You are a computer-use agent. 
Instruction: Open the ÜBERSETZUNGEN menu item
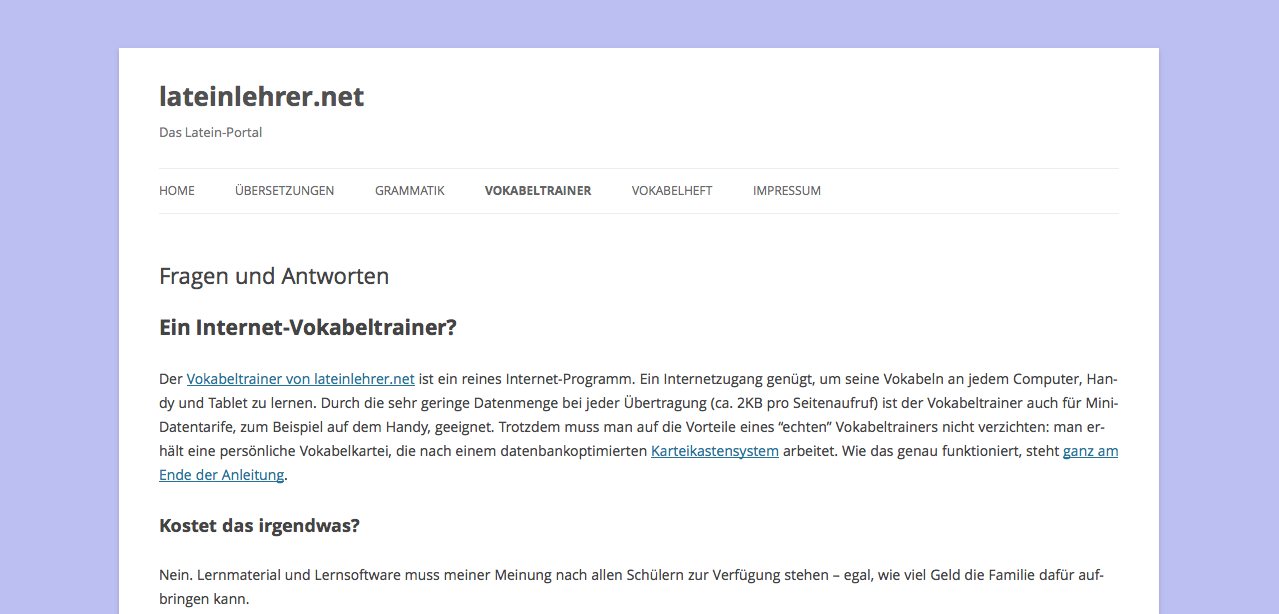pos(284,191)
